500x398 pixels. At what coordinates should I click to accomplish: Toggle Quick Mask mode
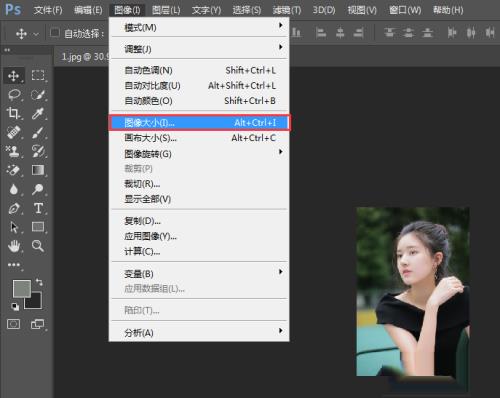13,324
